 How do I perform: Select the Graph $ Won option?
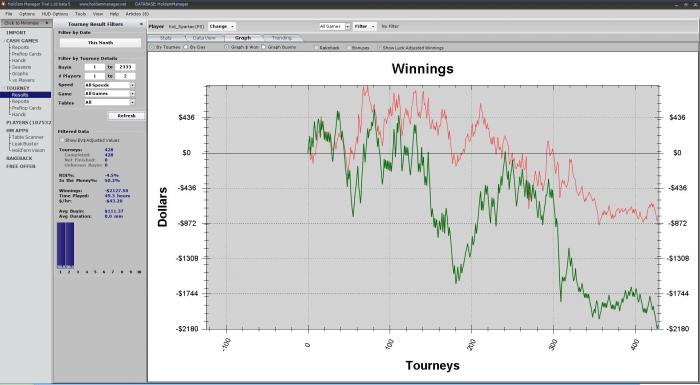click(x=226, y=47)
